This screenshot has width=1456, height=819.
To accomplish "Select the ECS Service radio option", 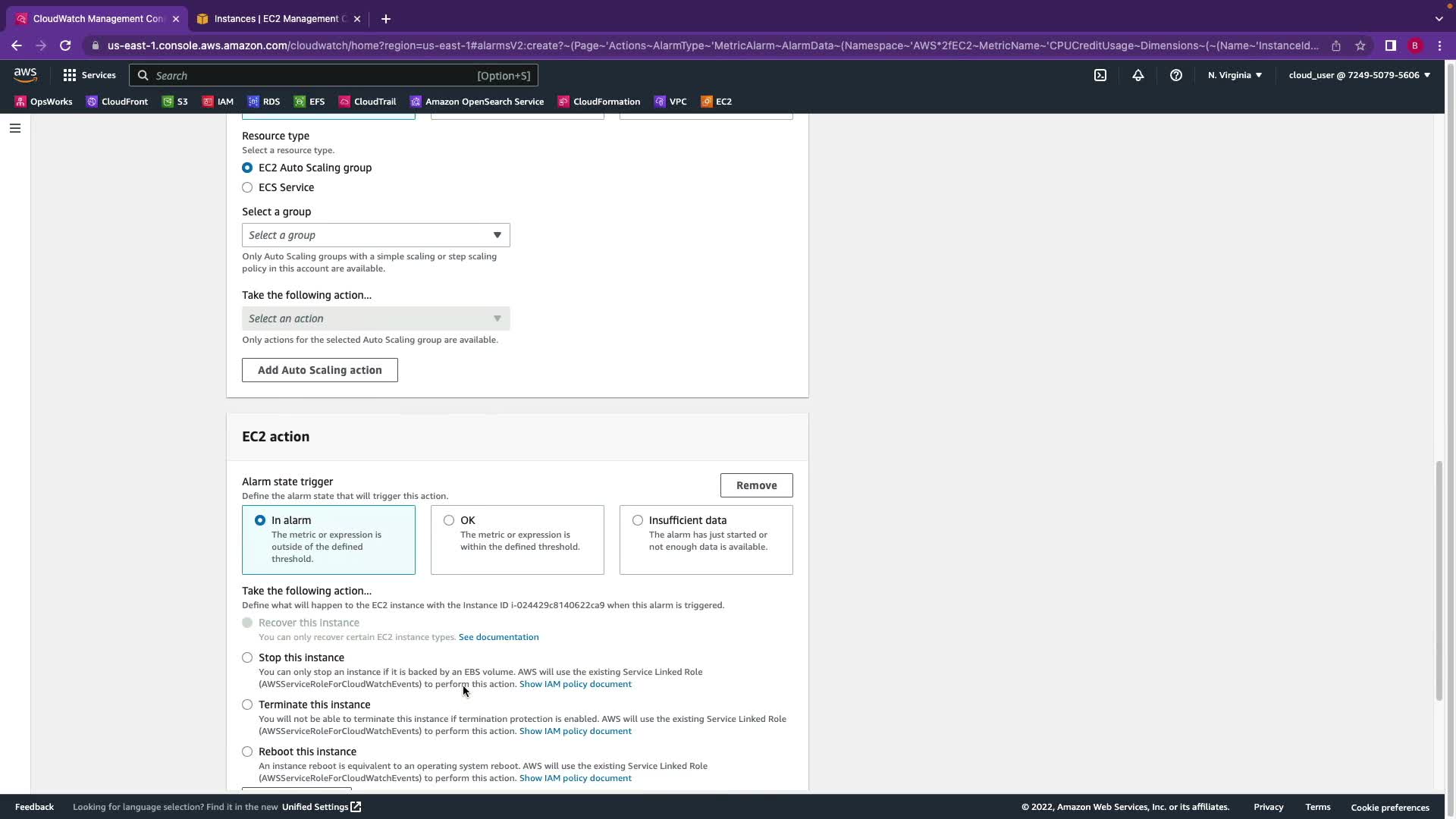I will point(247,187).
